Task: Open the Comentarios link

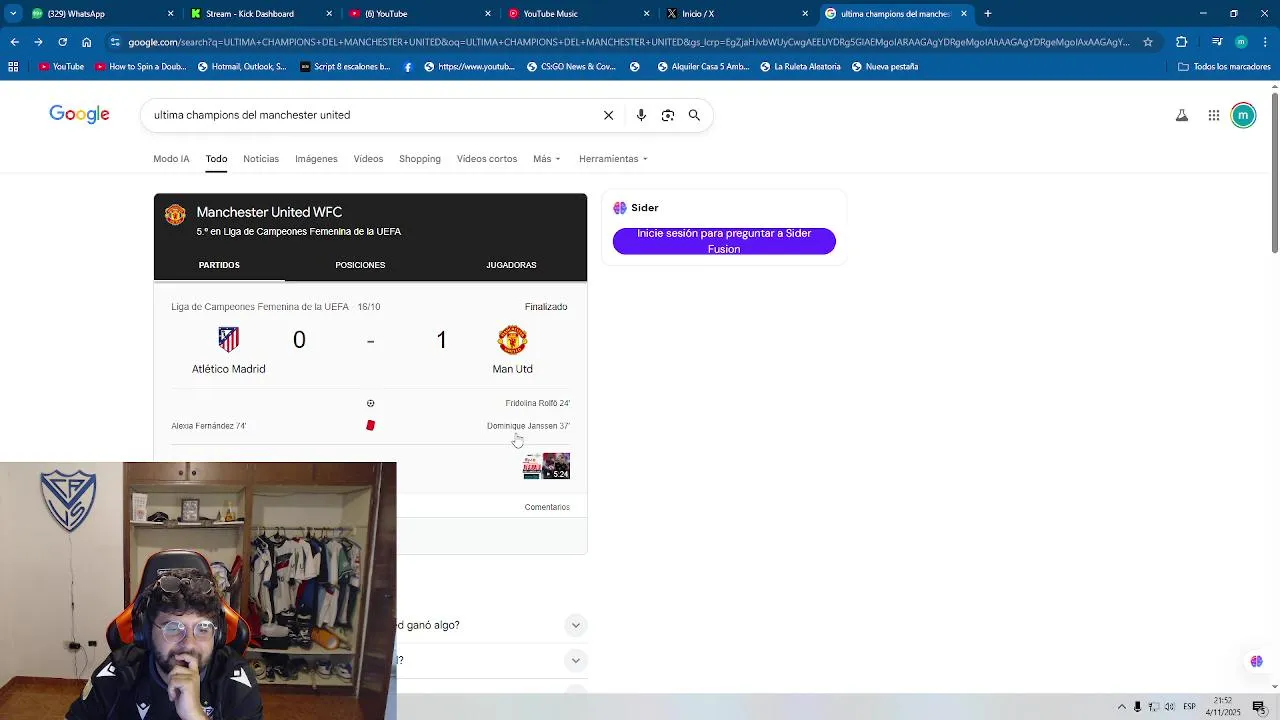Action: click(x=547, y=507)
